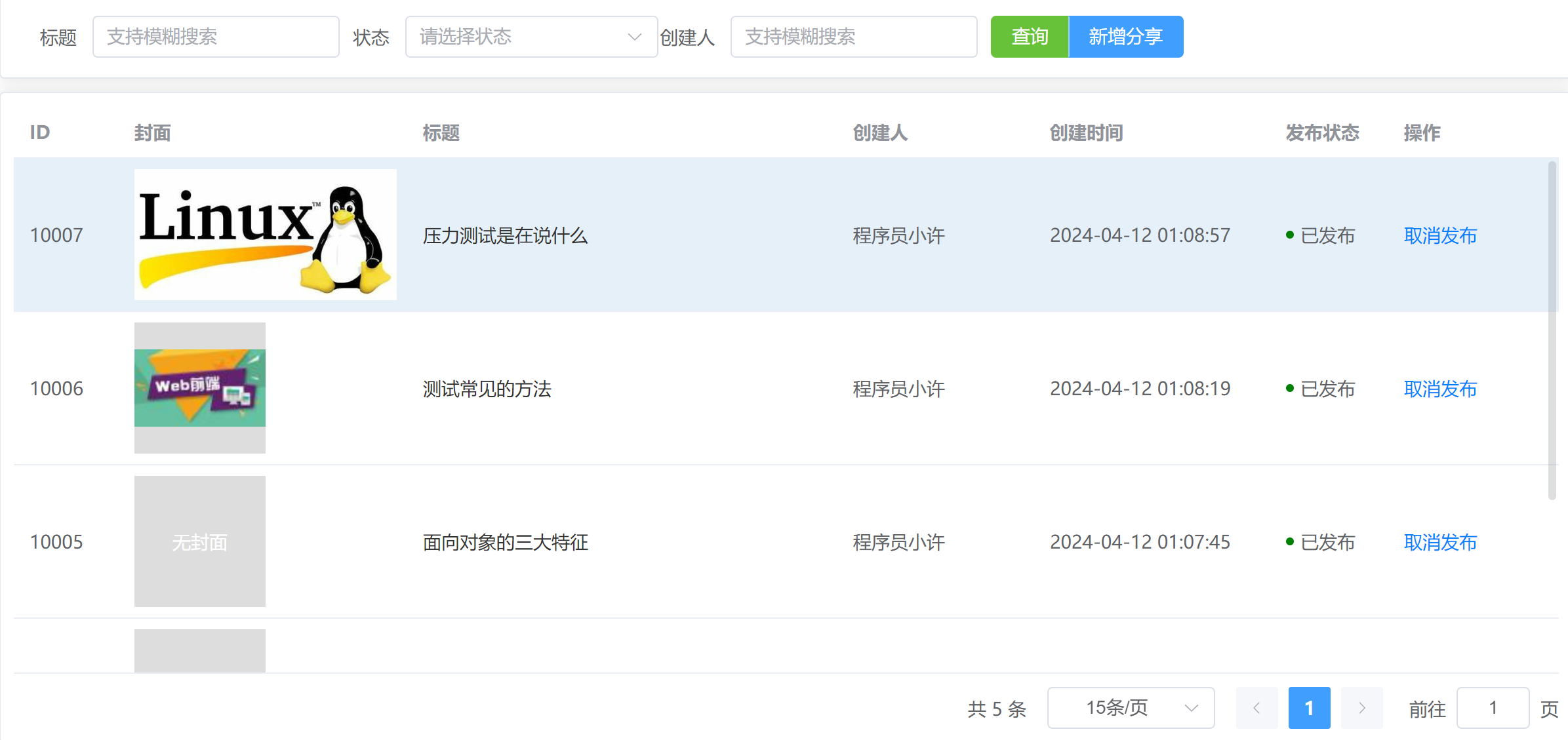Click the status dropdown chevron arrow

point(634,37)
